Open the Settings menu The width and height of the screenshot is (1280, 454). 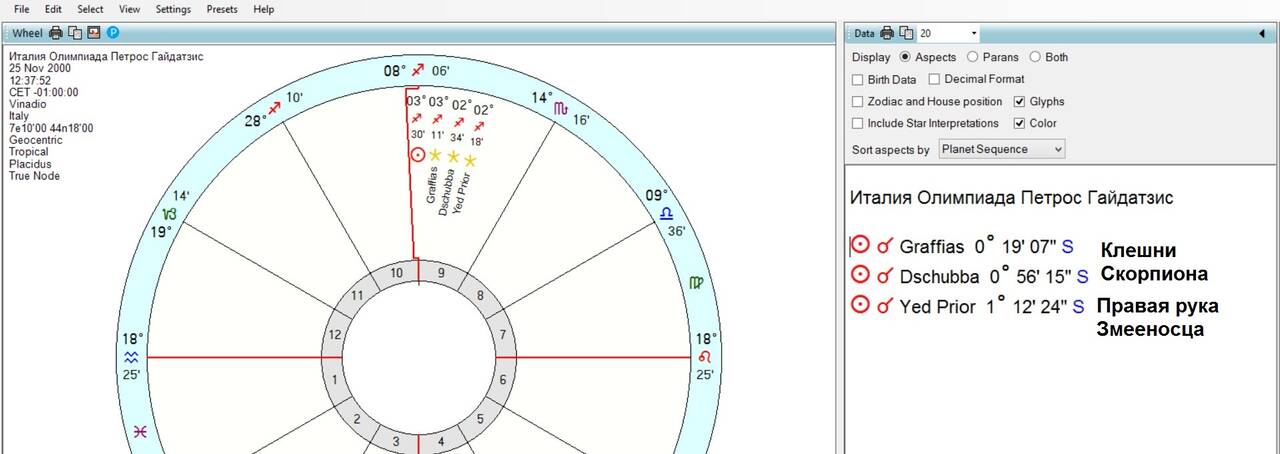173,9
